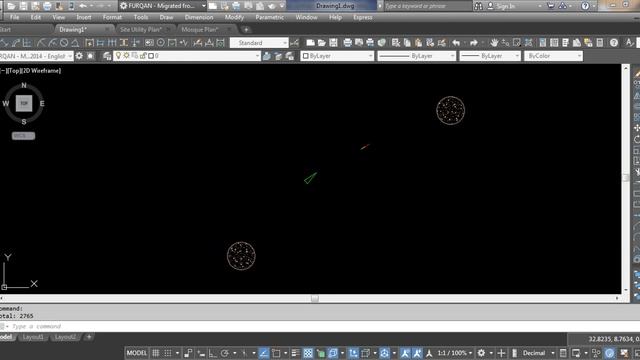Open the File menu
This screenshot has width=640, height=360.
tap(14, 17)
